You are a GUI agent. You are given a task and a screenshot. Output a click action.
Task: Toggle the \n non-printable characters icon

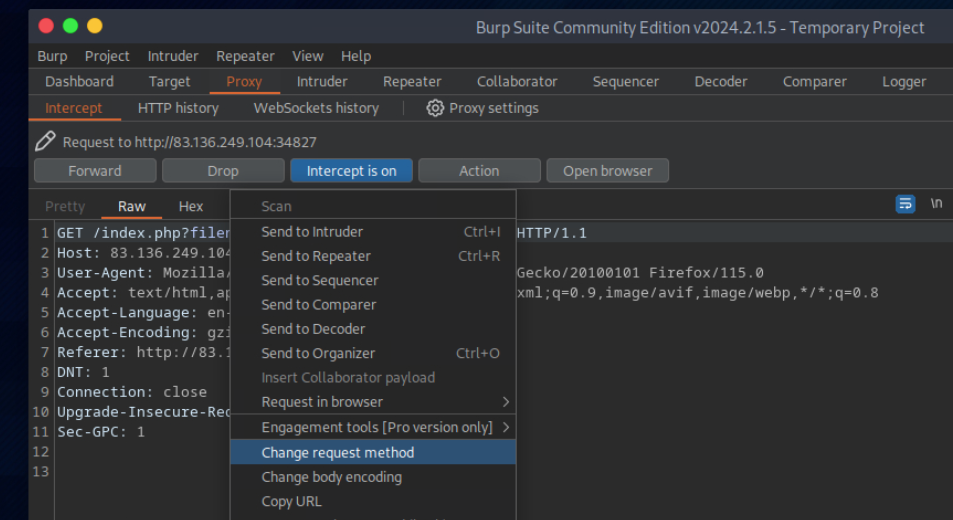pos(936,204)
